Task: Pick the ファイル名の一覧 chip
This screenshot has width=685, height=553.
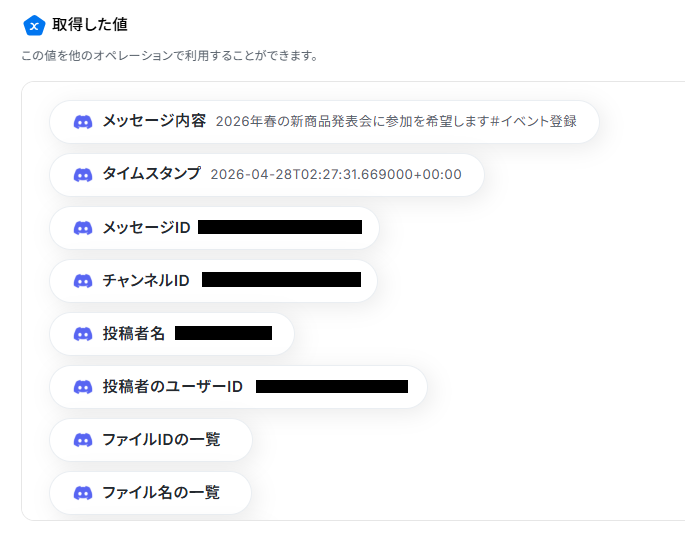Action: tap(150, 493)
